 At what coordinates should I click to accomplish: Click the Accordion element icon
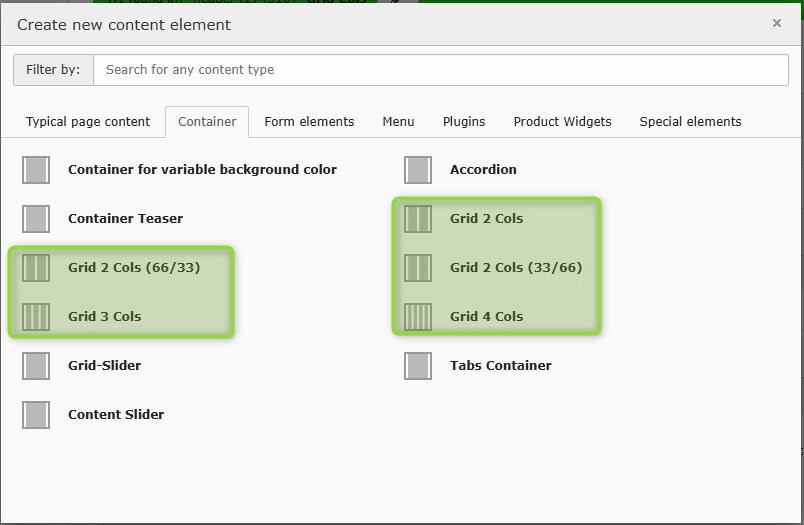pos(418,170)
